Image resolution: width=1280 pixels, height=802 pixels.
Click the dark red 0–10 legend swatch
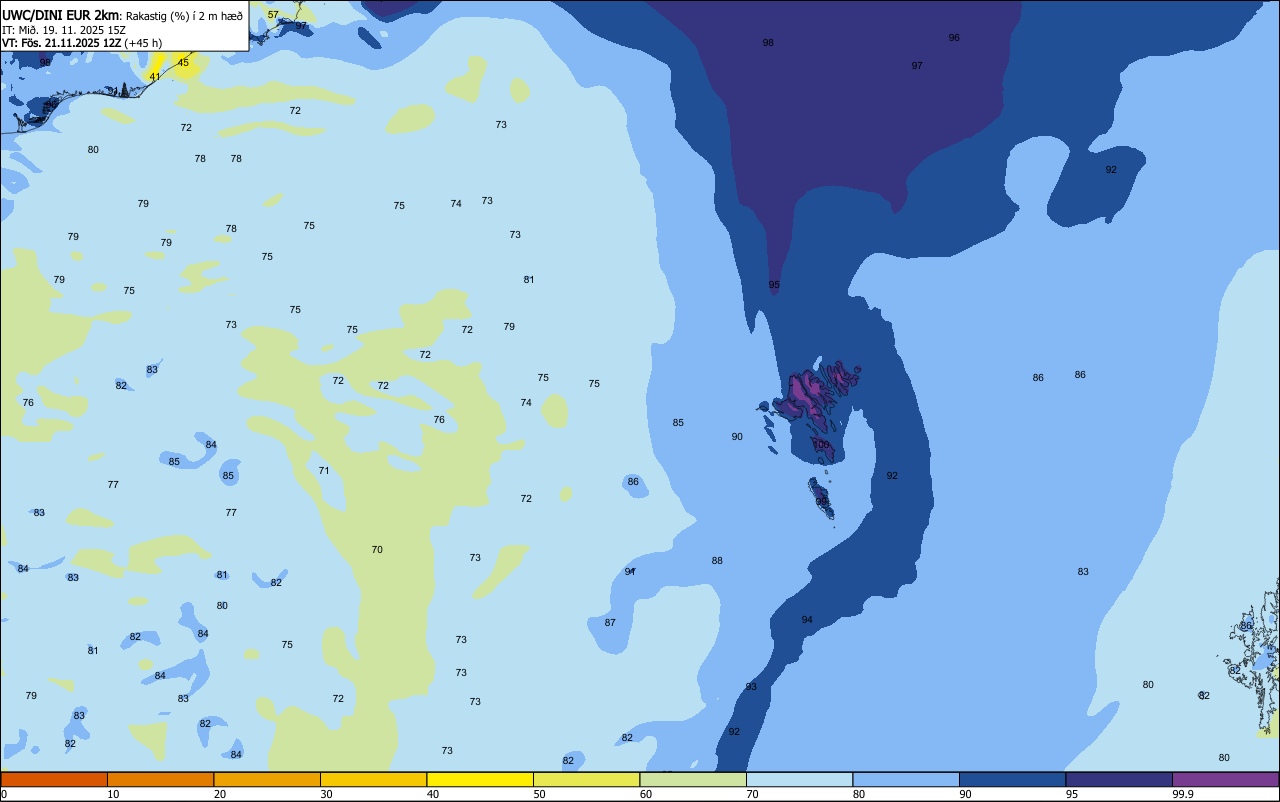tap(54, 779)
